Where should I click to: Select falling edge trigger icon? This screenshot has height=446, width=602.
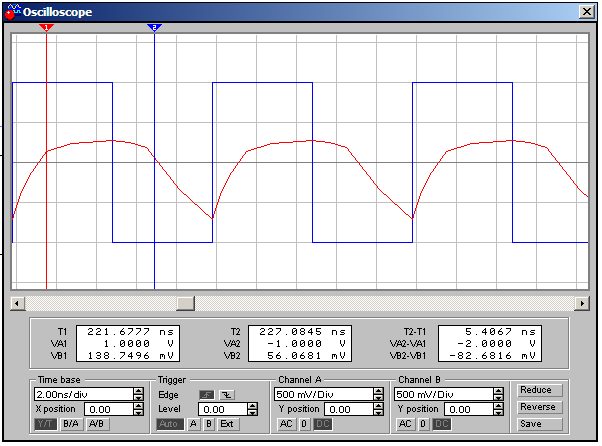pos(227,395)
